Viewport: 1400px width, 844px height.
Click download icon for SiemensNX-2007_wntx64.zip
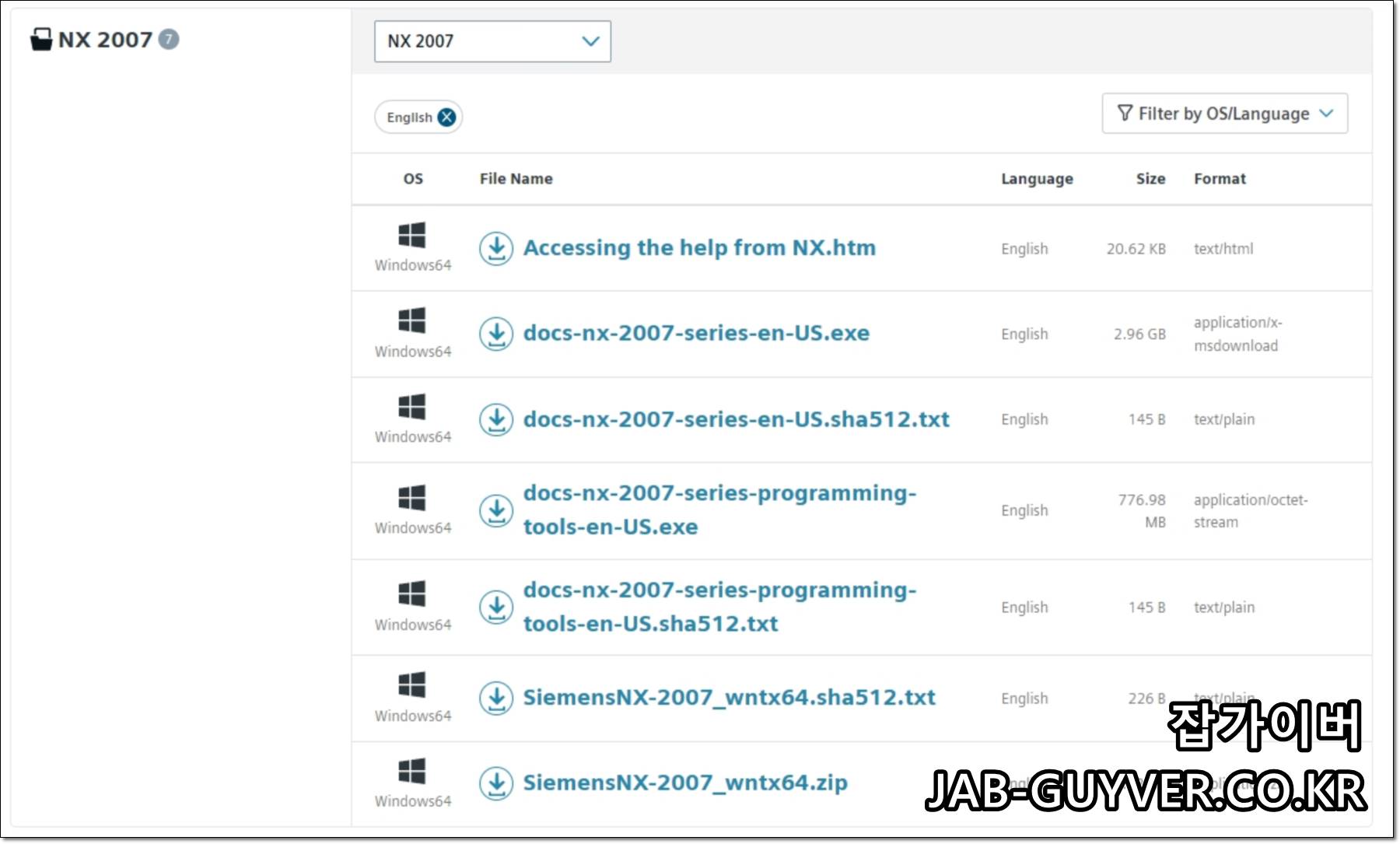click(x=496, y=783)
